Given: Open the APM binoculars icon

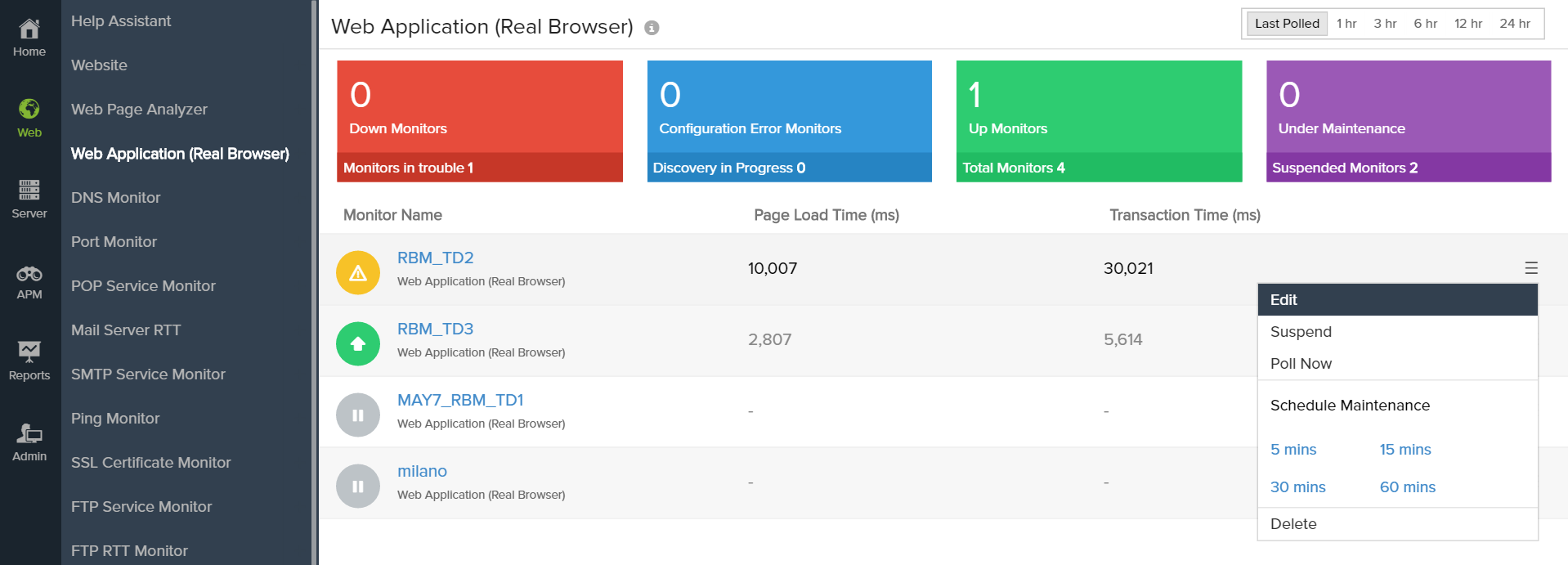Looking at the screenshot, I should tap(29, 273).
